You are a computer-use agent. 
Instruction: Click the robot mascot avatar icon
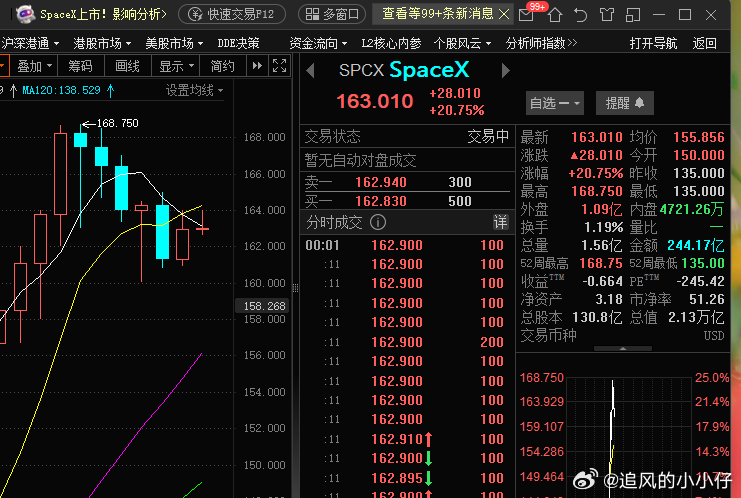point(25,14)
